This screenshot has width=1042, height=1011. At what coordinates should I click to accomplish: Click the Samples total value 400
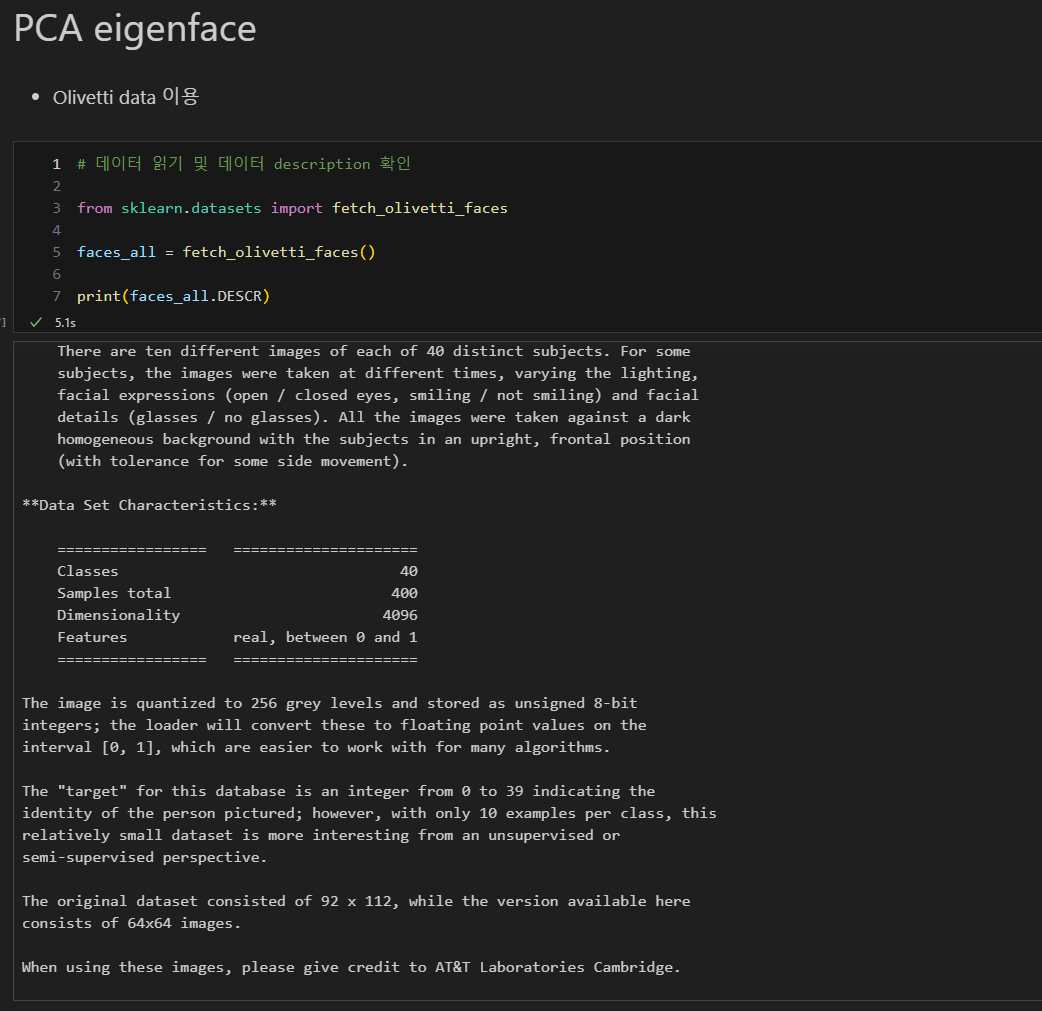point(404,593)
